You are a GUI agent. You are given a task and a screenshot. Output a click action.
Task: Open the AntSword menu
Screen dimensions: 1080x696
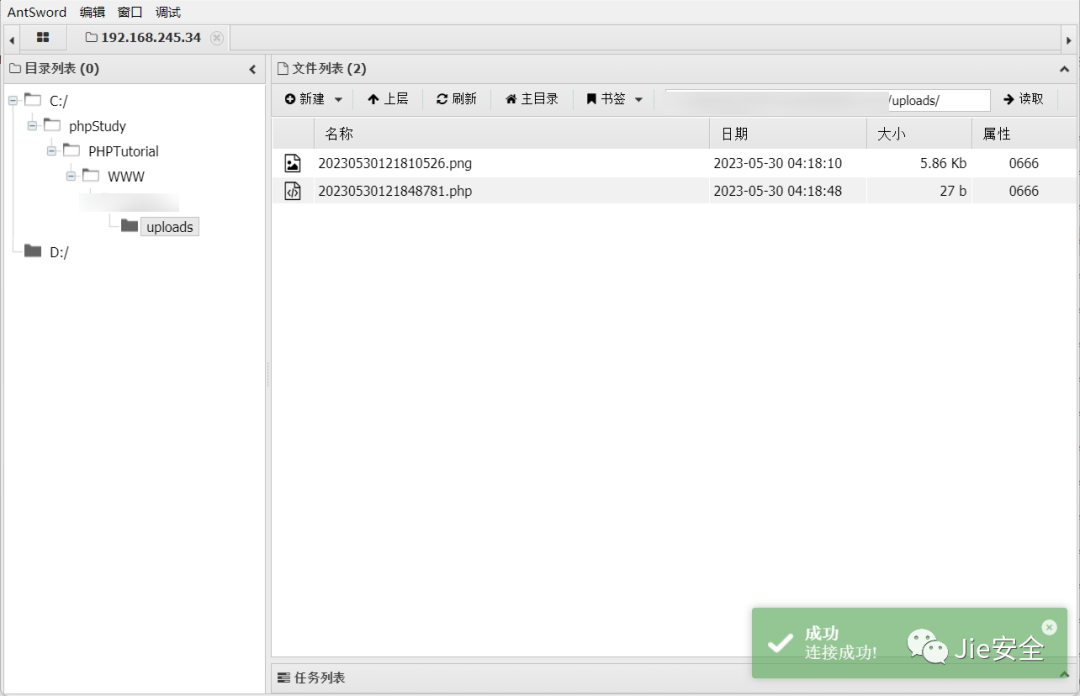point(37,12)
